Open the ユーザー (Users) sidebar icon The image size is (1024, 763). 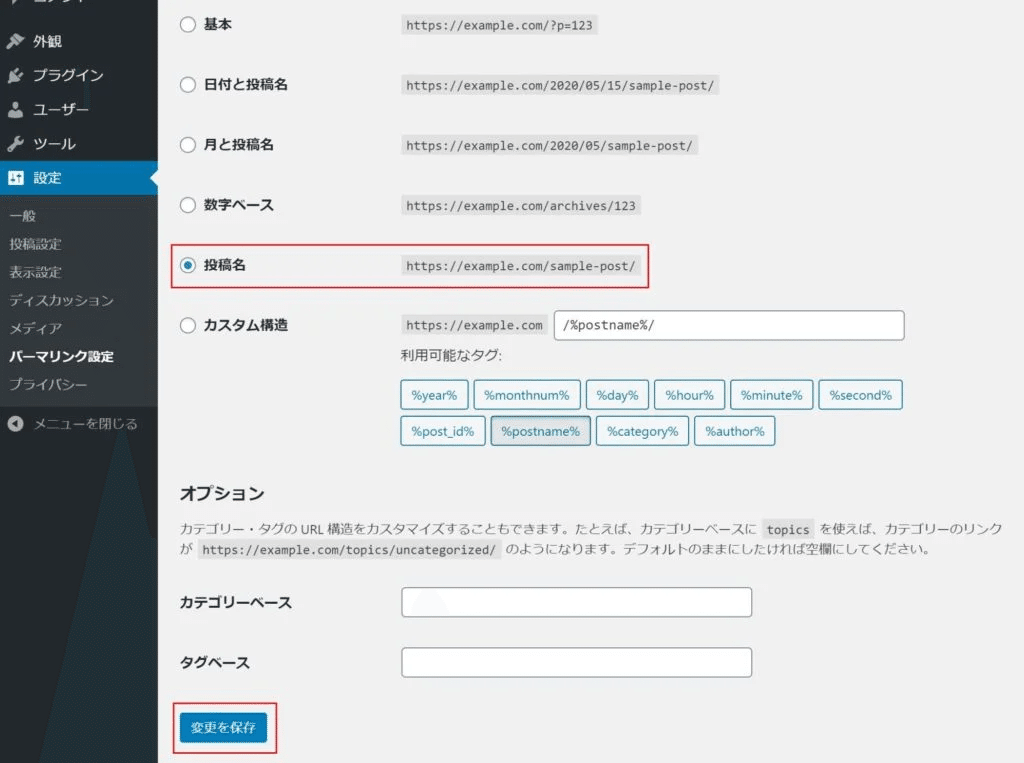click(x=16, y=109)
